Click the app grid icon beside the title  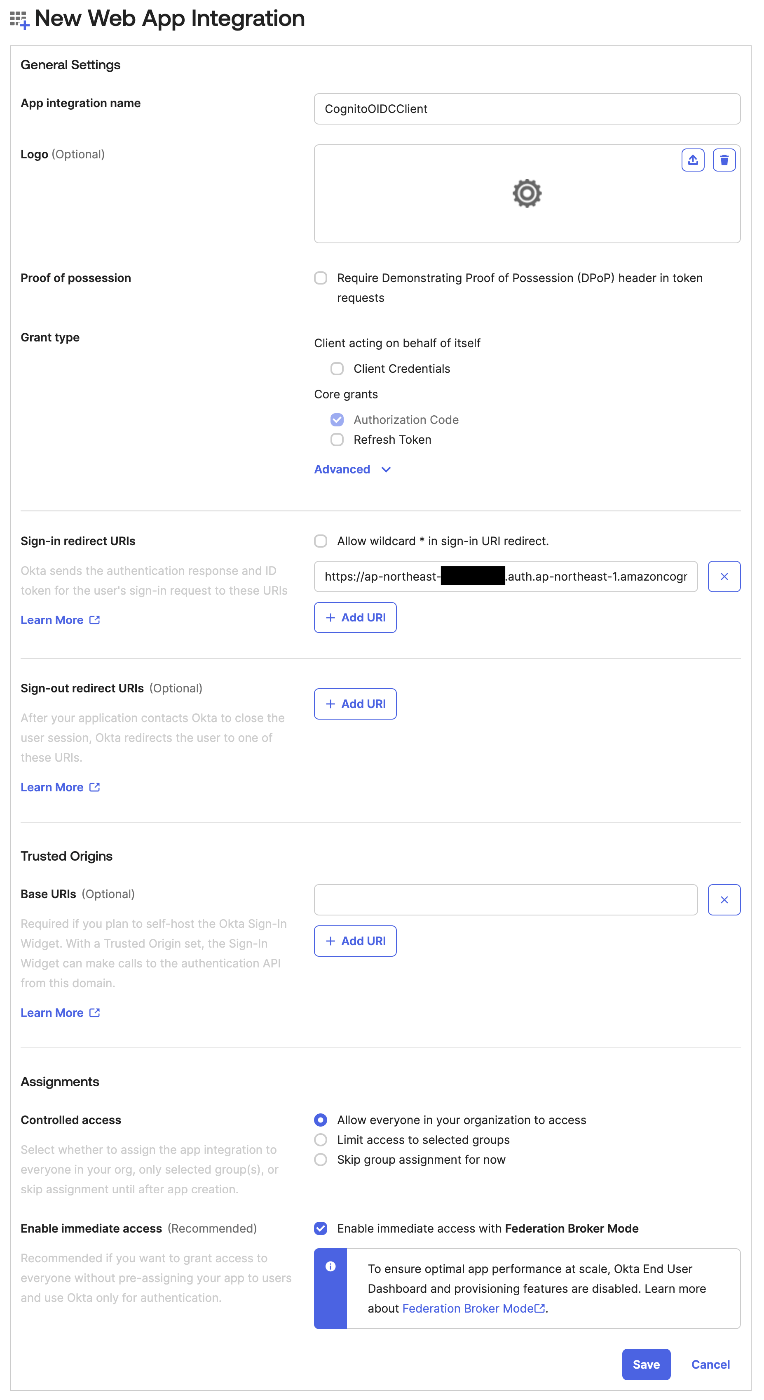click(20, 19)
